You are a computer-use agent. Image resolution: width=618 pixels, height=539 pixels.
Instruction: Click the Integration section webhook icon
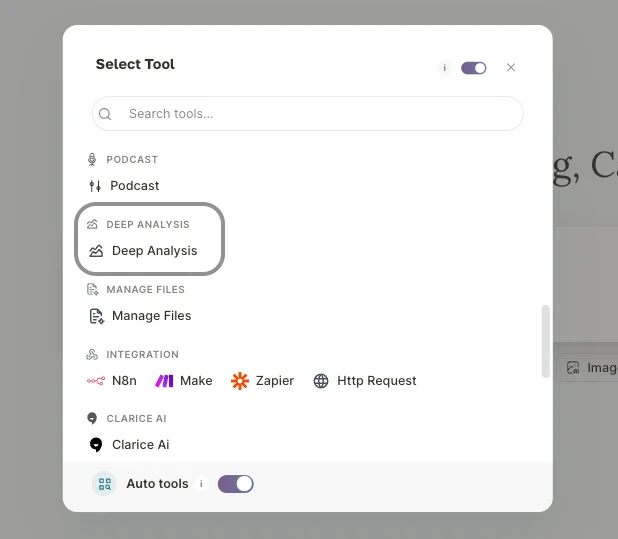92,355
